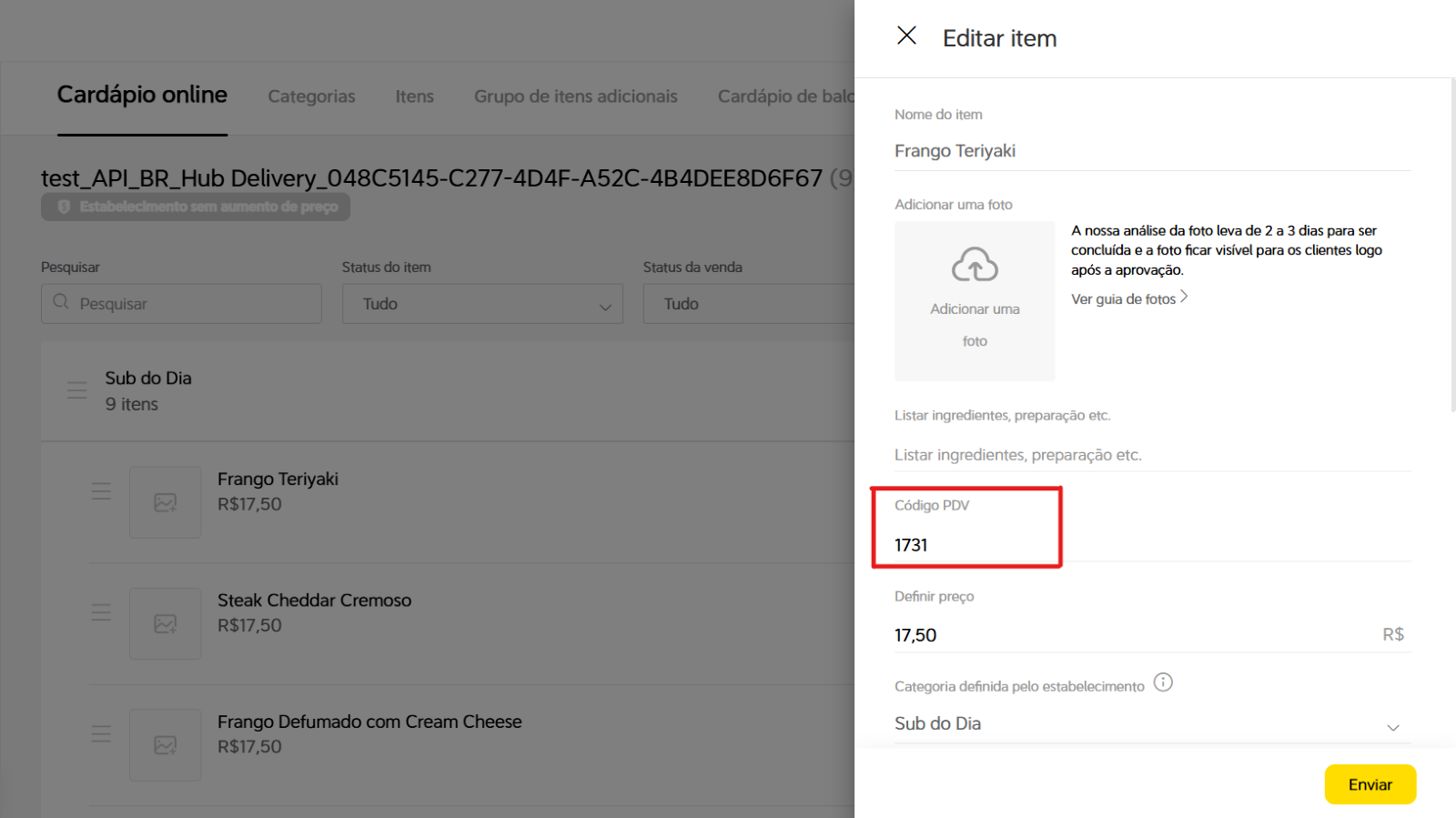Image resolution: width=1456 pixels, height=818 pixels.
Task: Close the Editar item panel
Action: [906, 35]
